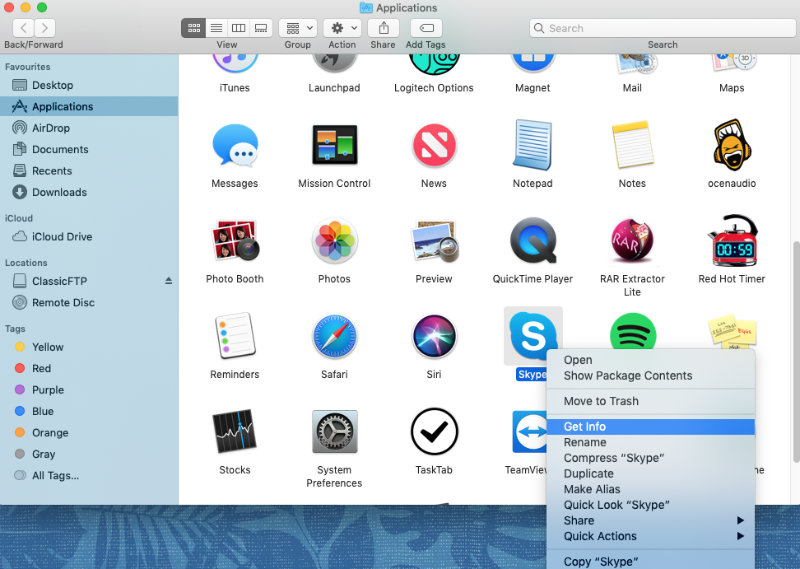Choose Get Info in context menu
The height and width of the screenshot is (569, 800).
(651, 427)
